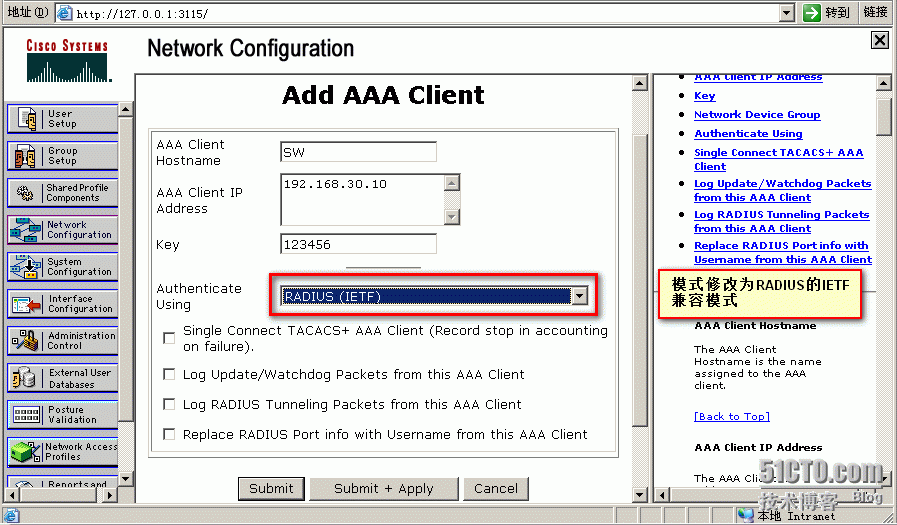This screenshot has width=897, height=525.
Task: Click the Key input field
Action: (x=359, y=244)
